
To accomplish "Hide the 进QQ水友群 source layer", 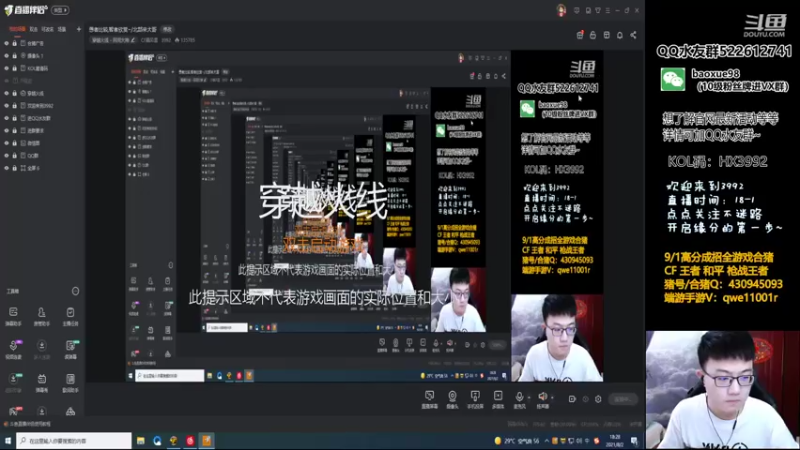I will pos(7,118).
